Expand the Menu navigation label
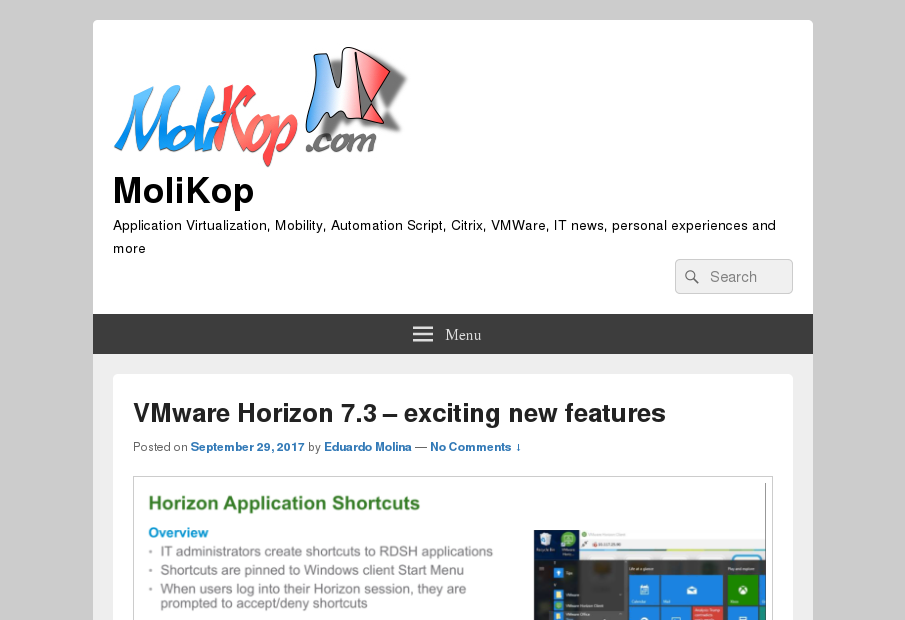 click(463, 335)
